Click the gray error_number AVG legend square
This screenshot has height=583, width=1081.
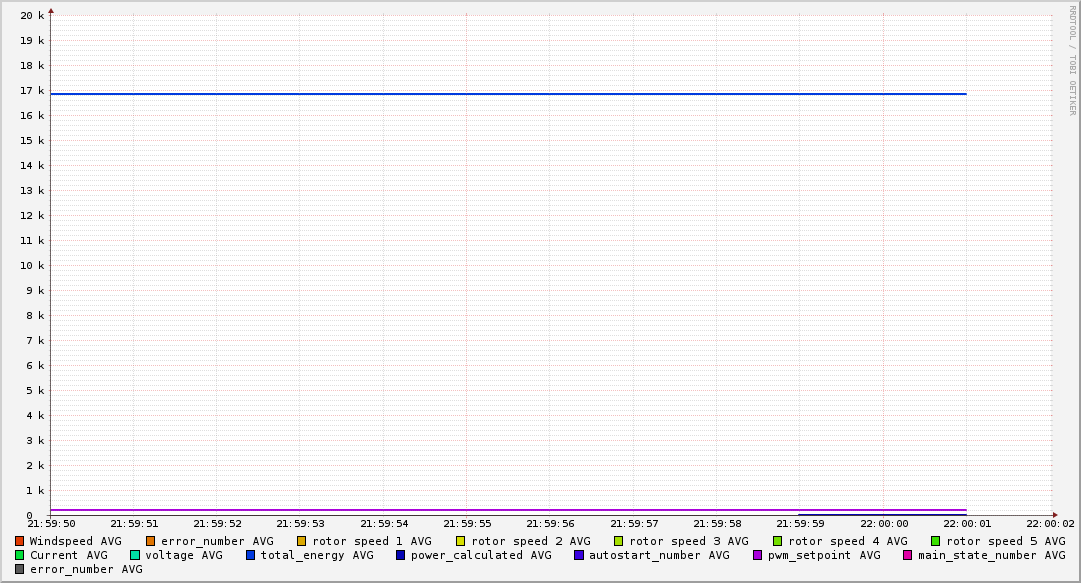[19, 569]
